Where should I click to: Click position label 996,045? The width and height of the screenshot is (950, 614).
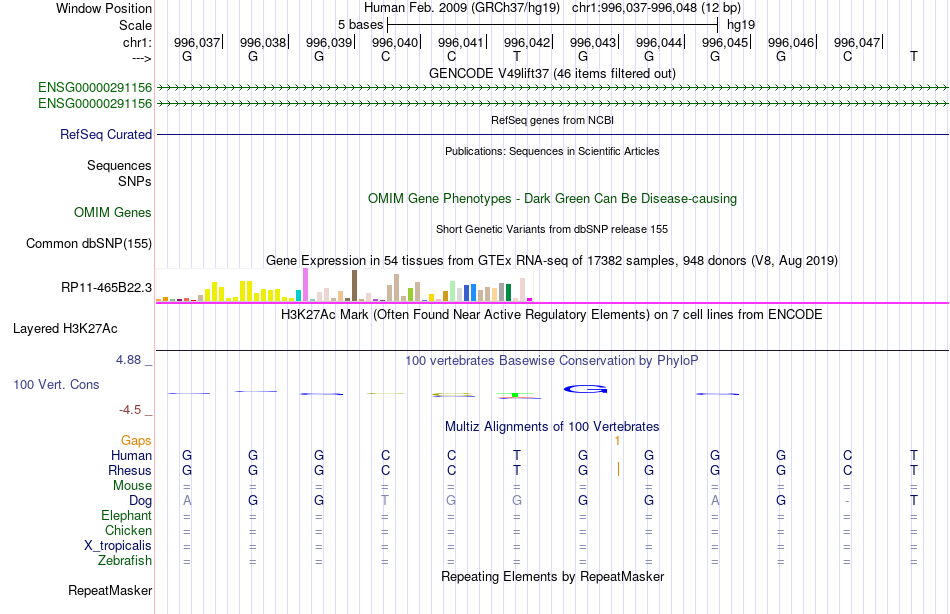(x=725, y=42)
